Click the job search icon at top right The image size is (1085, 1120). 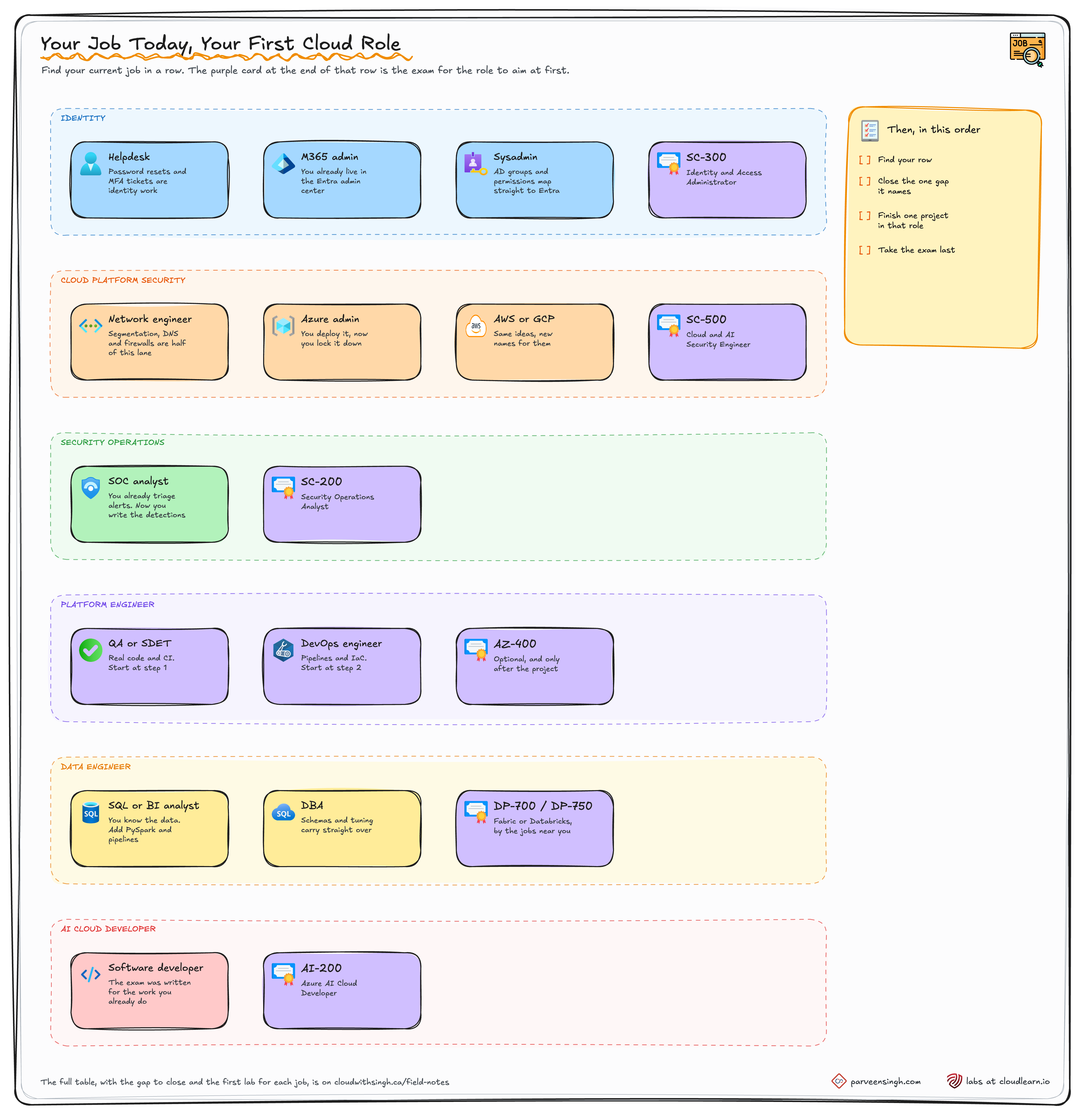[x=1027, y=50]
